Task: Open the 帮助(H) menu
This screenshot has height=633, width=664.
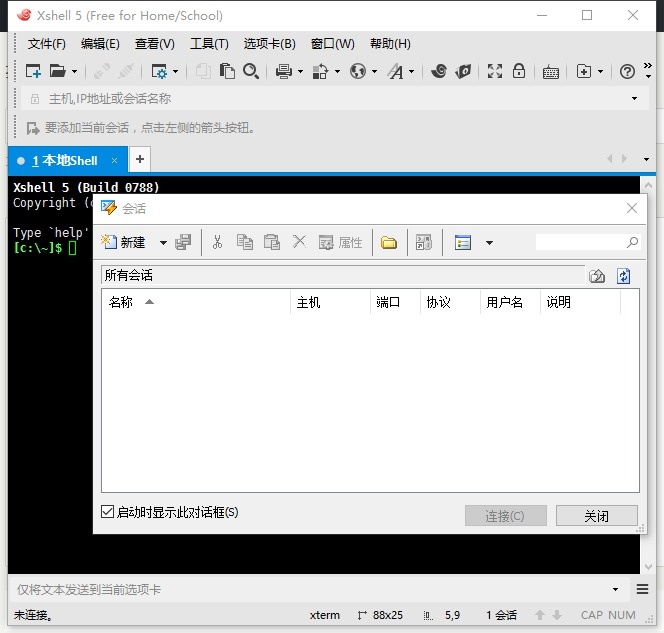Action: coord(390,44)
